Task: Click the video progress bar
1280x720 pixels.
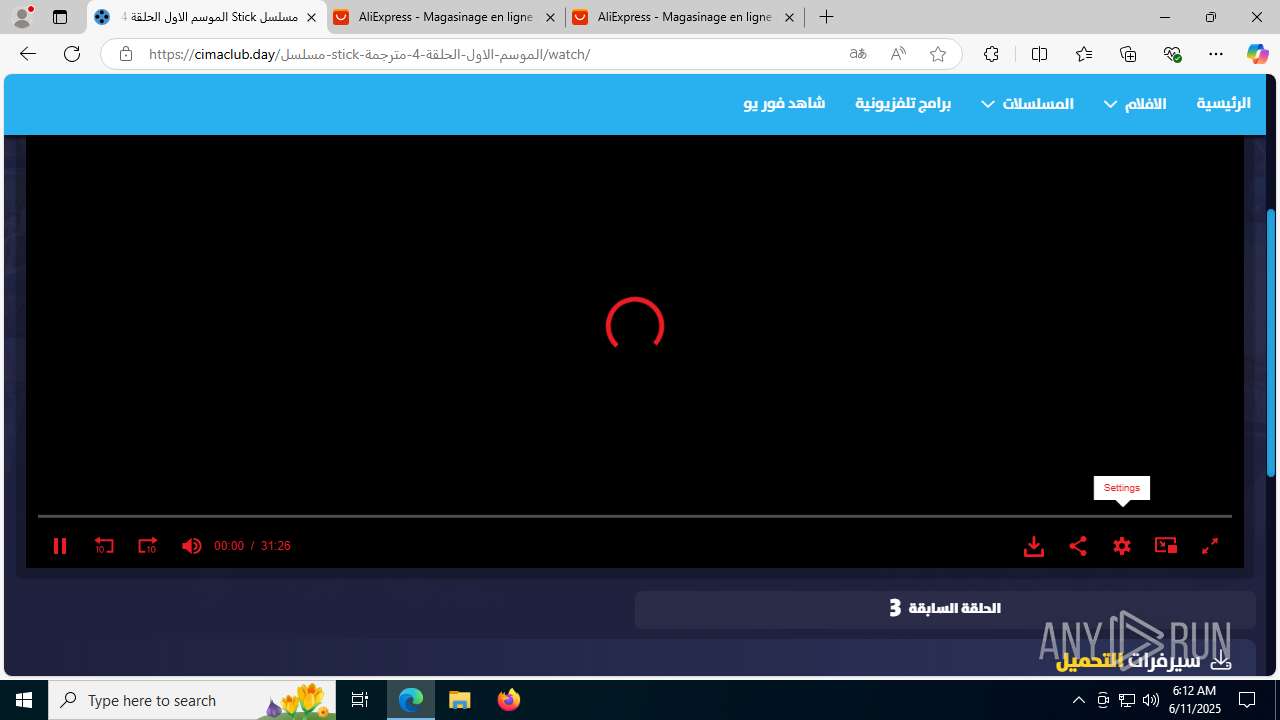Action: click(x=635, y=516)
